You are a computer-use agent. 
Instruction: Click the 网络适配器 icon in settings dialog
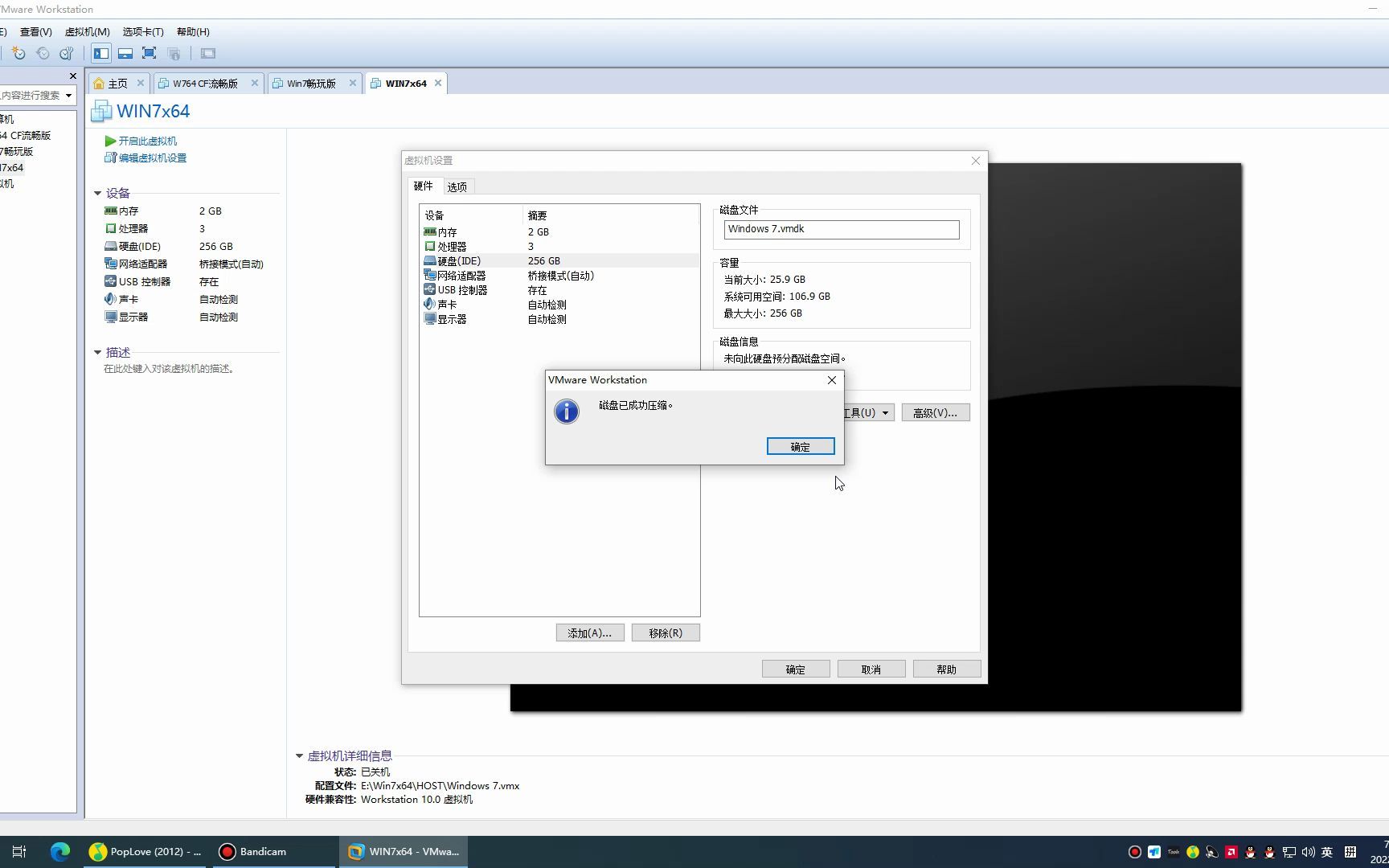click(x=430, y=276)
